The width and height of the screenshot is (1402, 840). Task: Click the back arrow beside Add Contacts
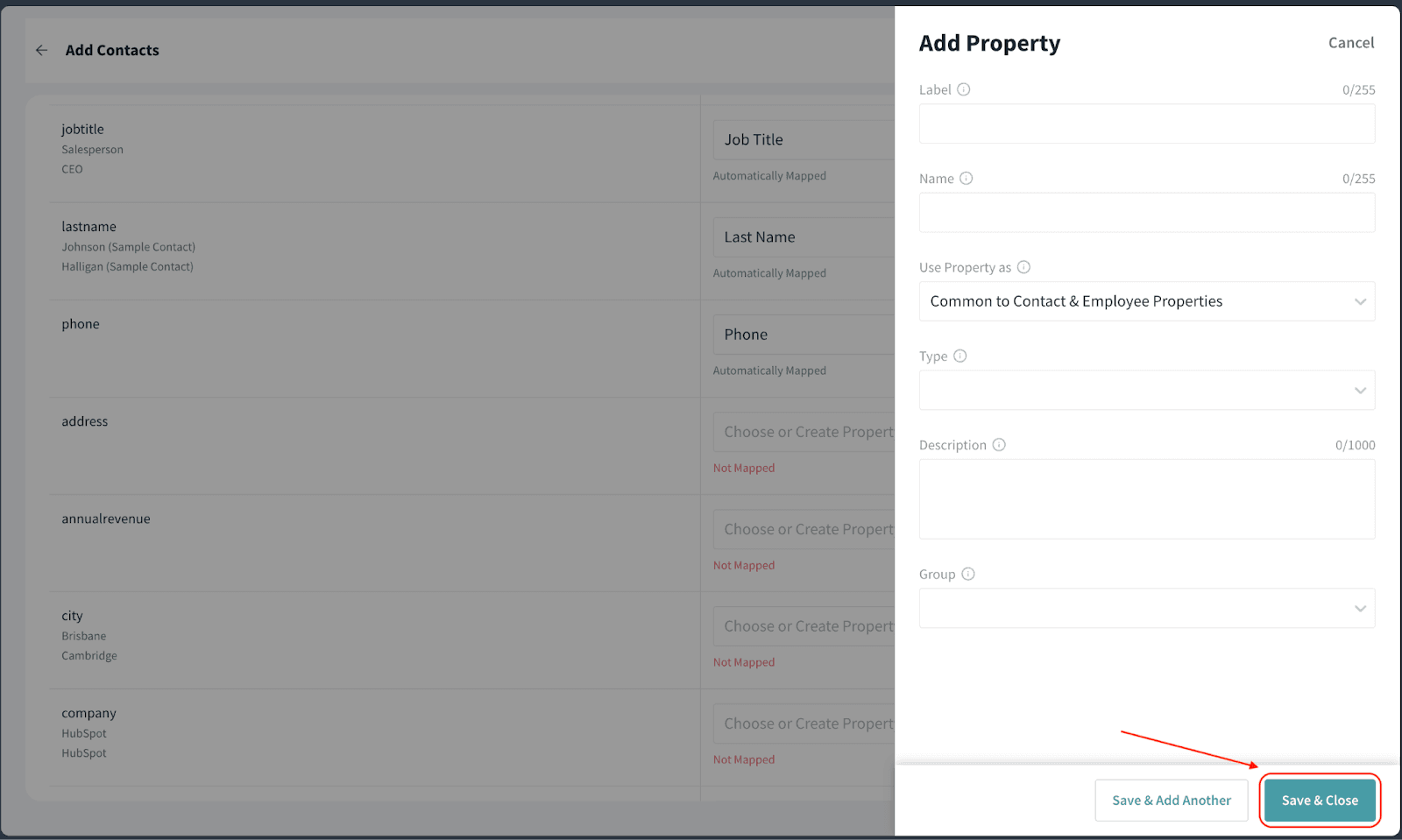41,51
